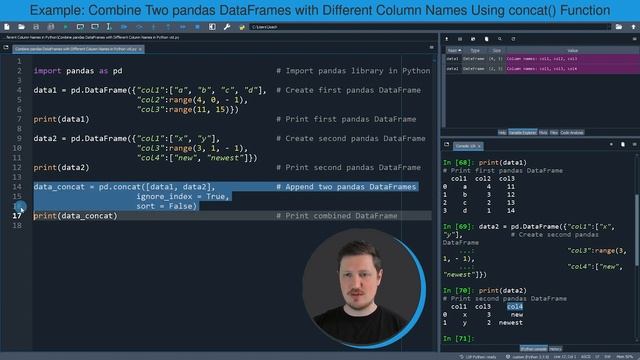Click the working directory path field
Screen dimensions: 640x360
(x=430, y=27)
